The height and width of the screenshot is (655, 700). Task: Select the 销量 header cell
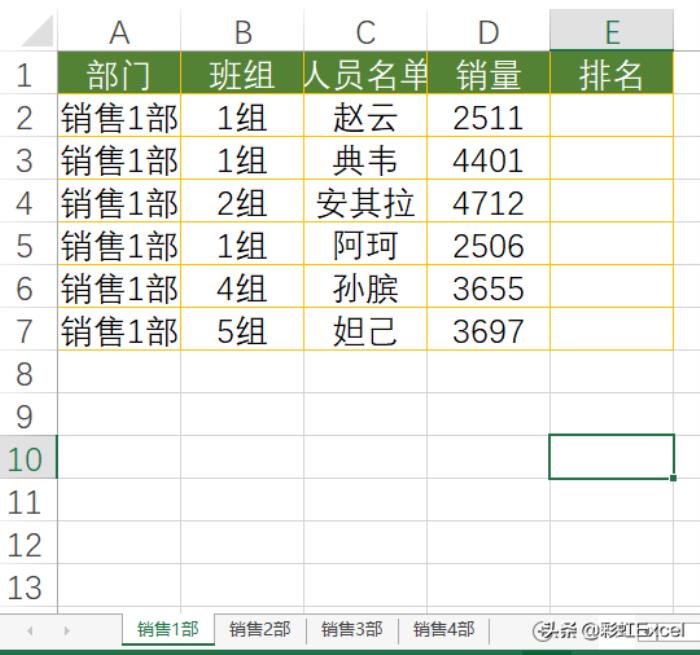click(x=488, y=75)
